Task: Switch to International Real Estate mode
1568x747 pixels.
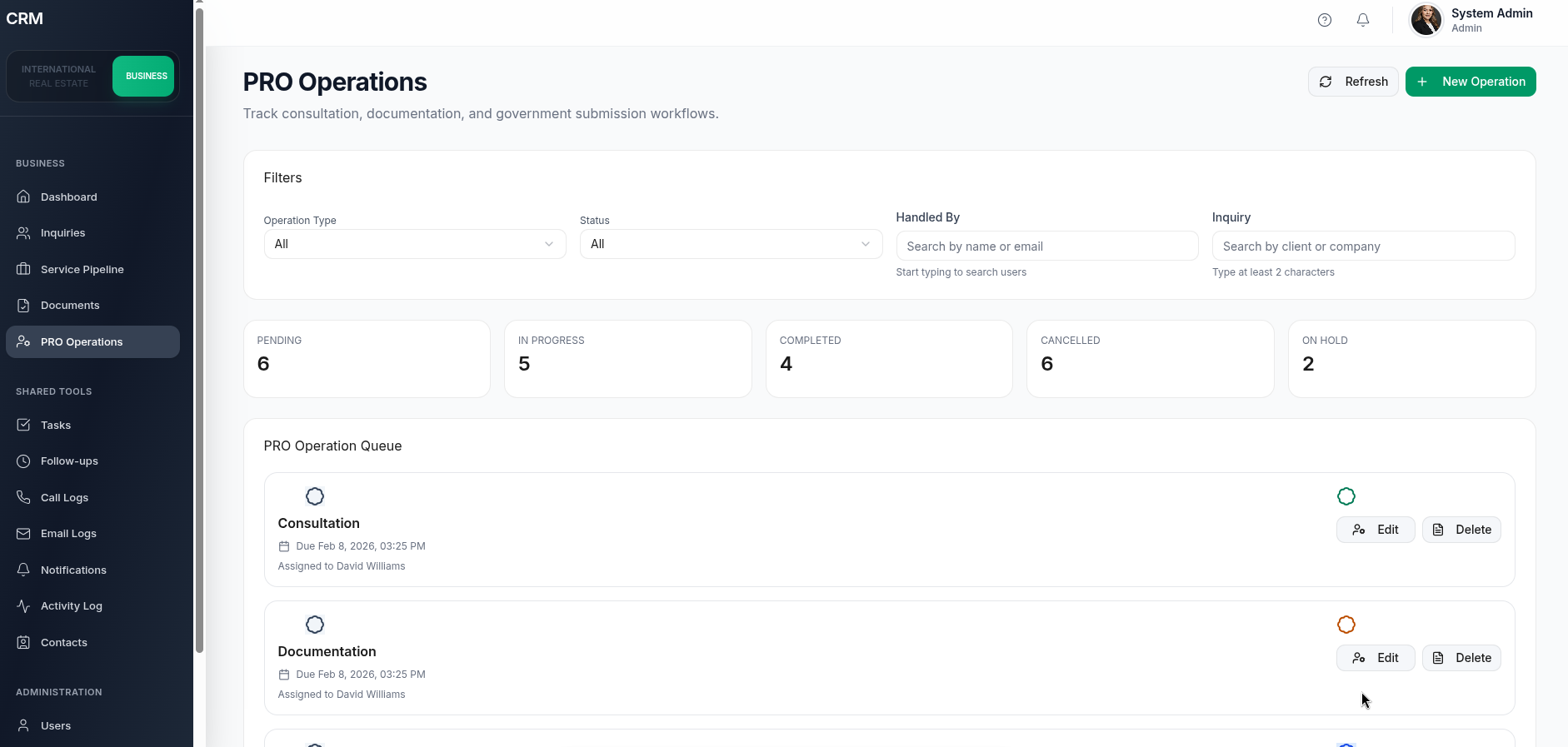Action: pos(59,76)
